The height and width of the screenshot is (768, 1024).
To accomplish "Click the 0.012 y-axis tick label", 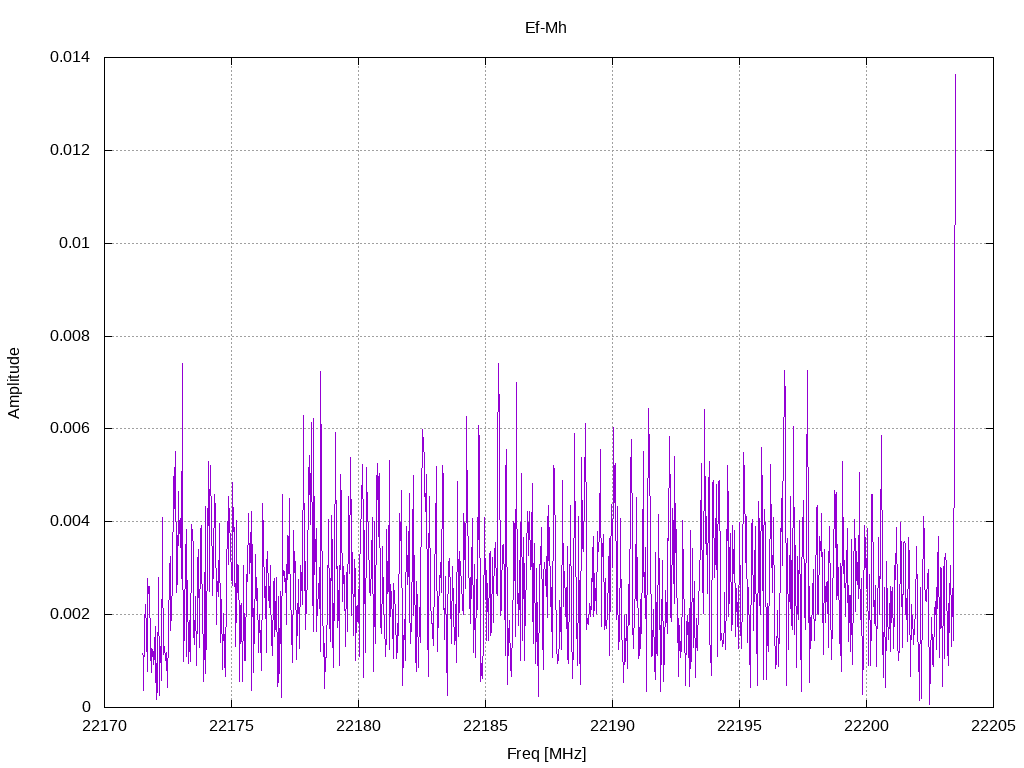I will pos(70,150).
